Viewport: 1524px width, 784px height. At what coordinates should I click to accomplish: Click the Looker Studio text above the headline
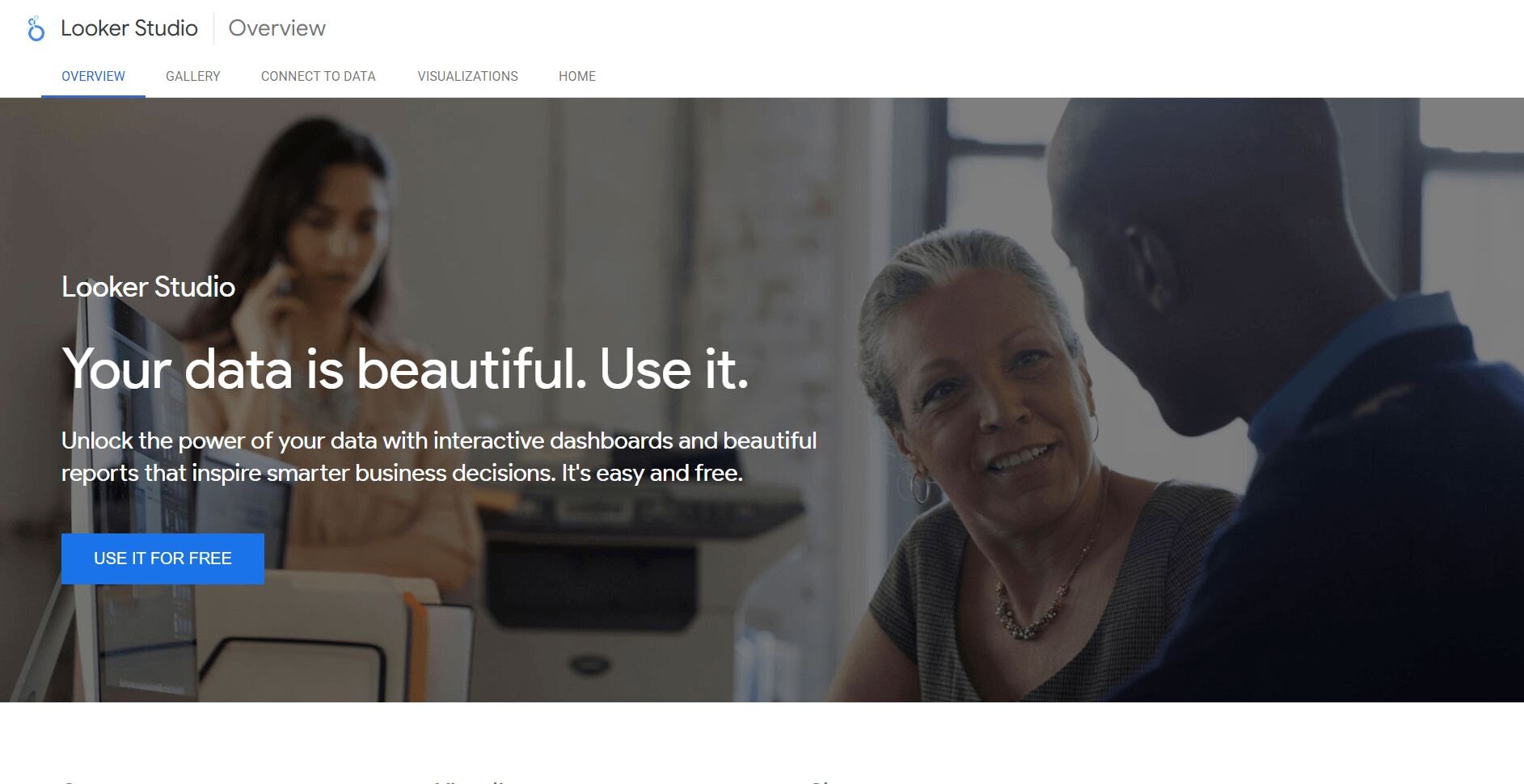click(x=148, y=287)
